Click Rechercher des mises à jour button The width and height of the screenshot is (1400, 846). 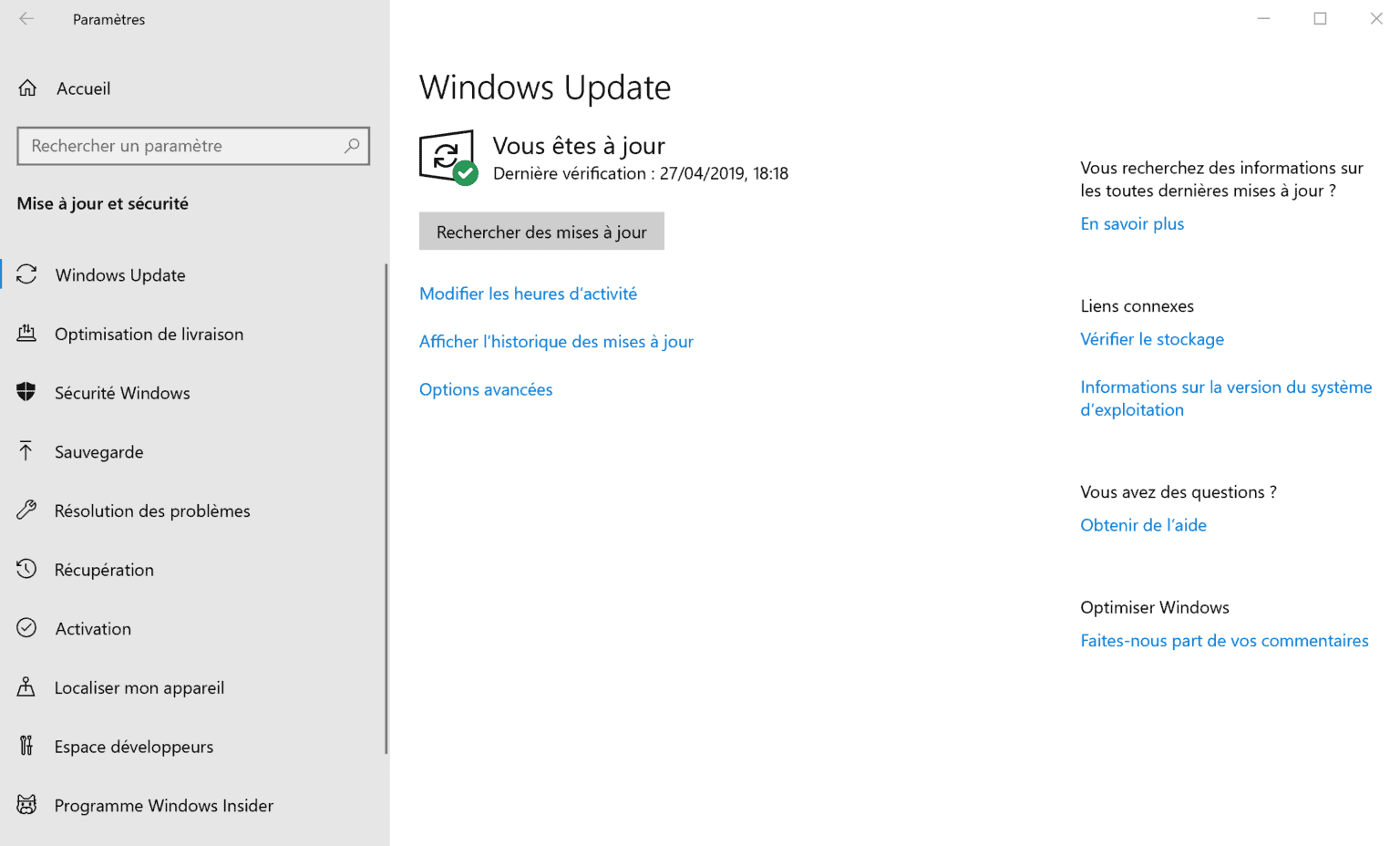pyautogui.click(x=541, y=232)
